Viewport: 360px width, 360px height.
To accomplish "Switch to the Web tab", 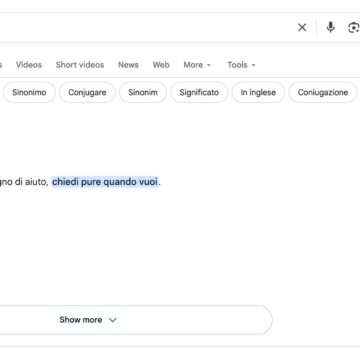I will click(161, 65).
